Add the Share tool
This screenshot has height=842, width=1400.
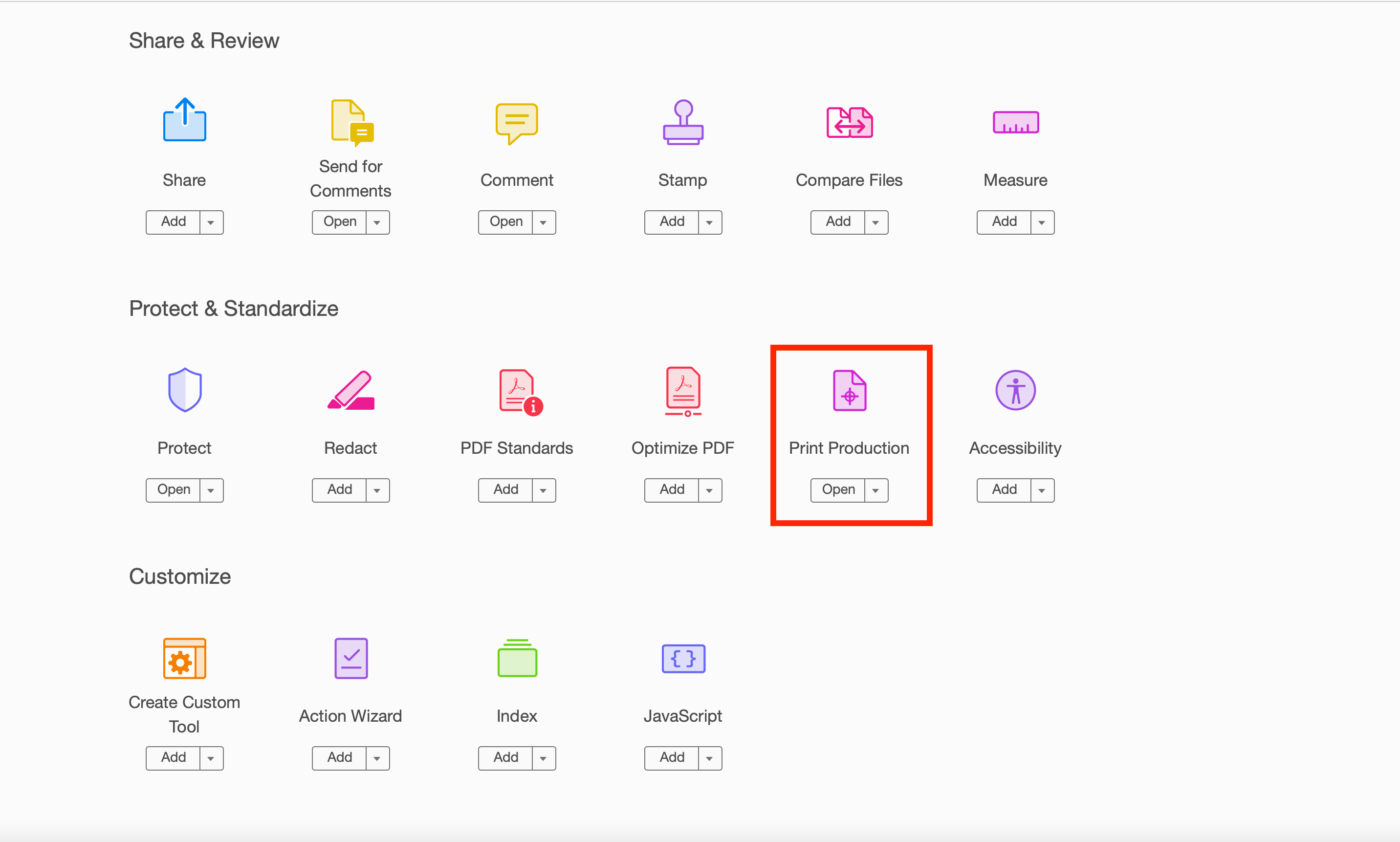click(173, 222)
